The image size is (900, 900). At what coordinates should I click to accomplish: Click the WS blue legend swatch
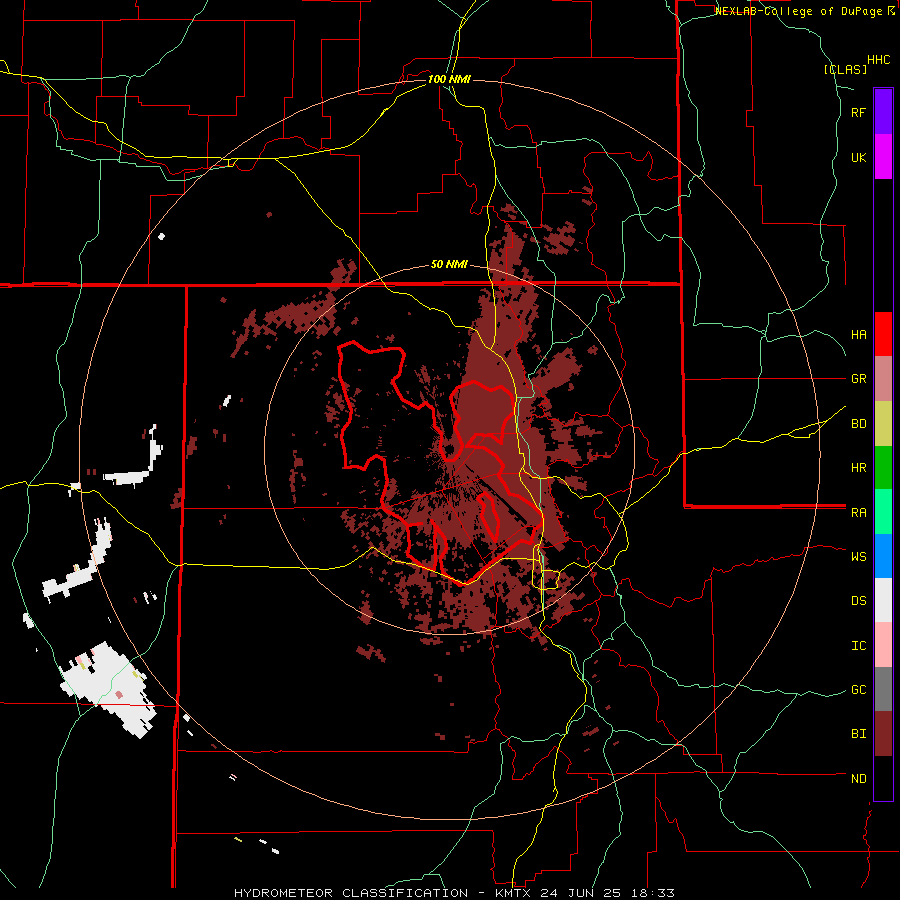[x=883, y=556]
